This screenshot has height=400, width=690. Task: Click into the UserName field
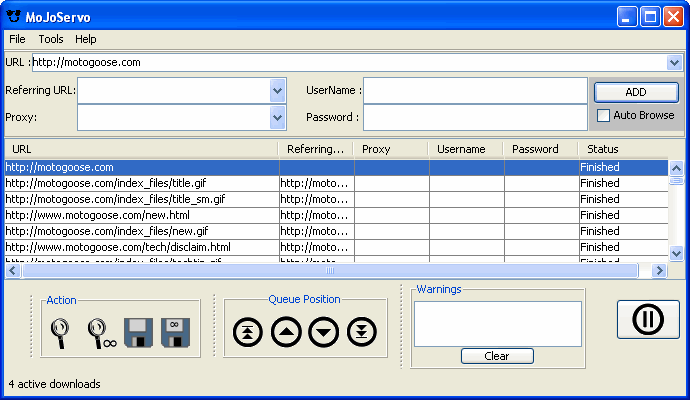coord(474,90)
